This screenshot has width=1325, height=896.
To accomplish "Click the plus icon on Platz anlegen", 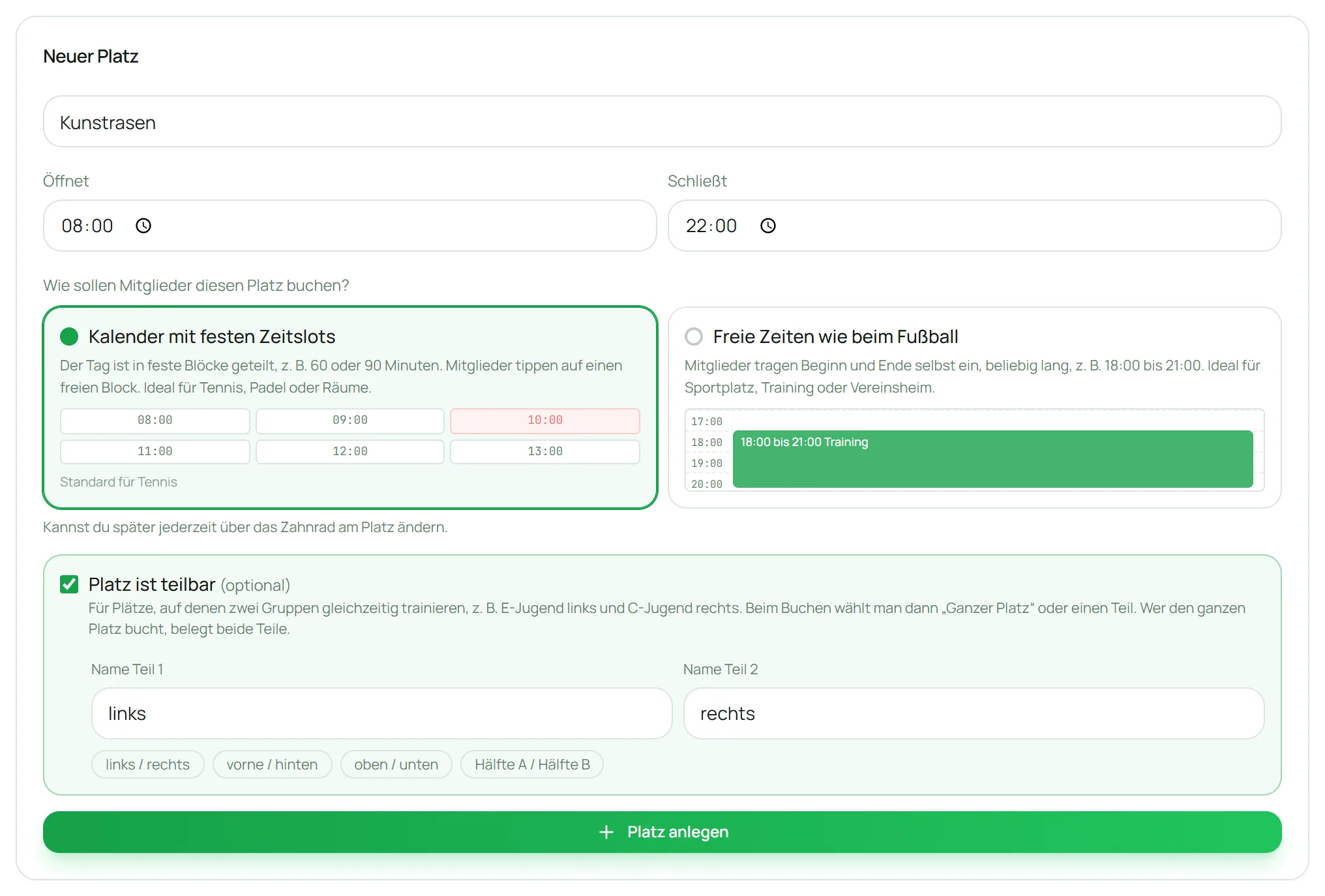I will (x=606, y=832).
